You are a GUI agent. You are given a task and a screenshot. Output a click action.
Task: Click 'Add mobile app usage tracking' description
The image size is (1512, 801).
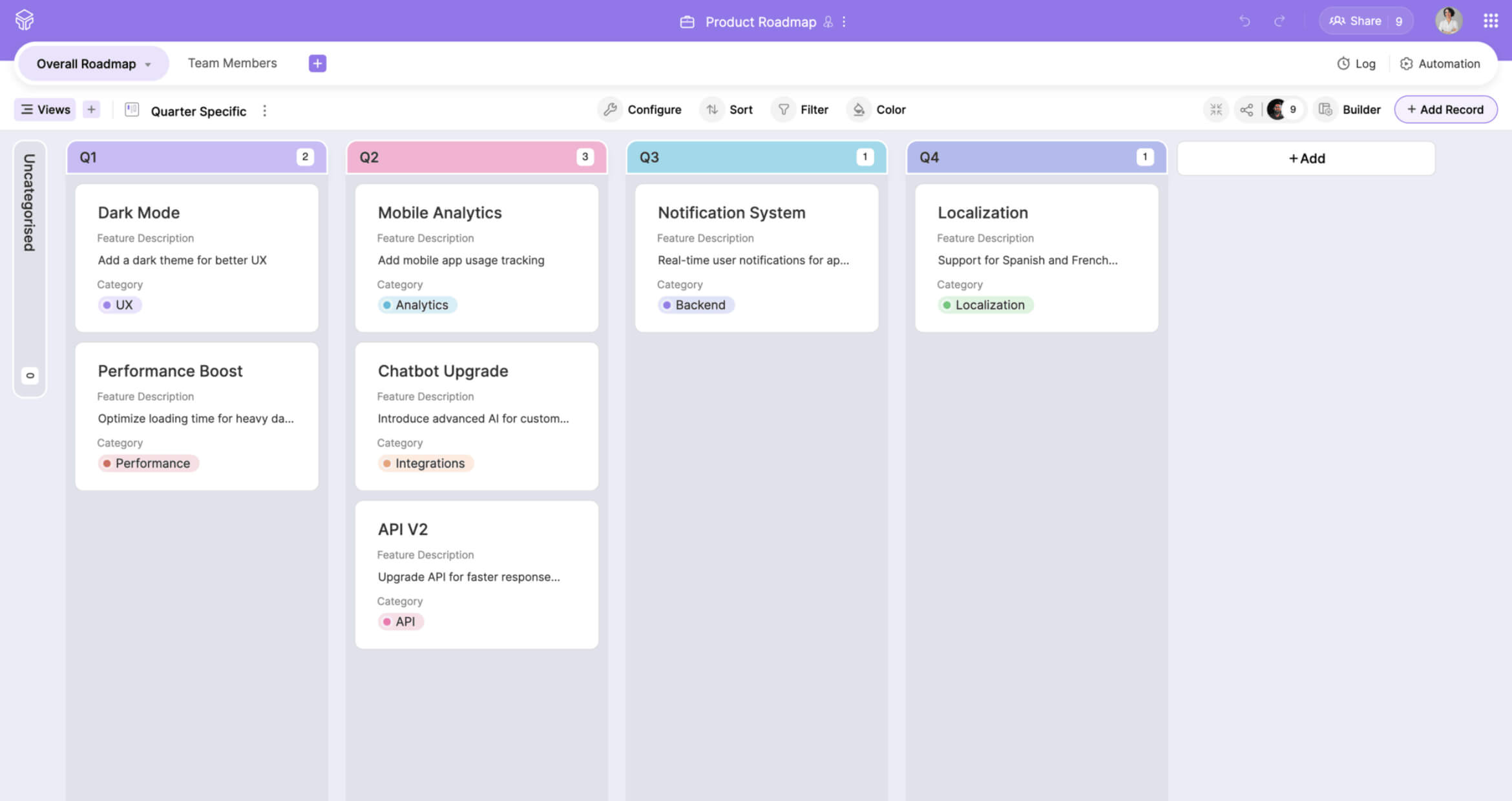coord(461,260)
